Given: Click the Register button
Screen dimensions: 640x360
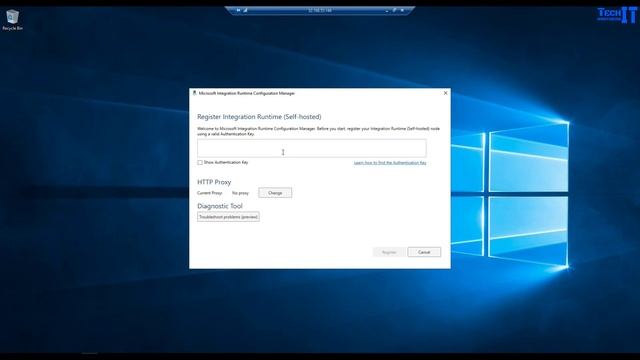Looking at the screenshot, I should (x=389, y=252).
